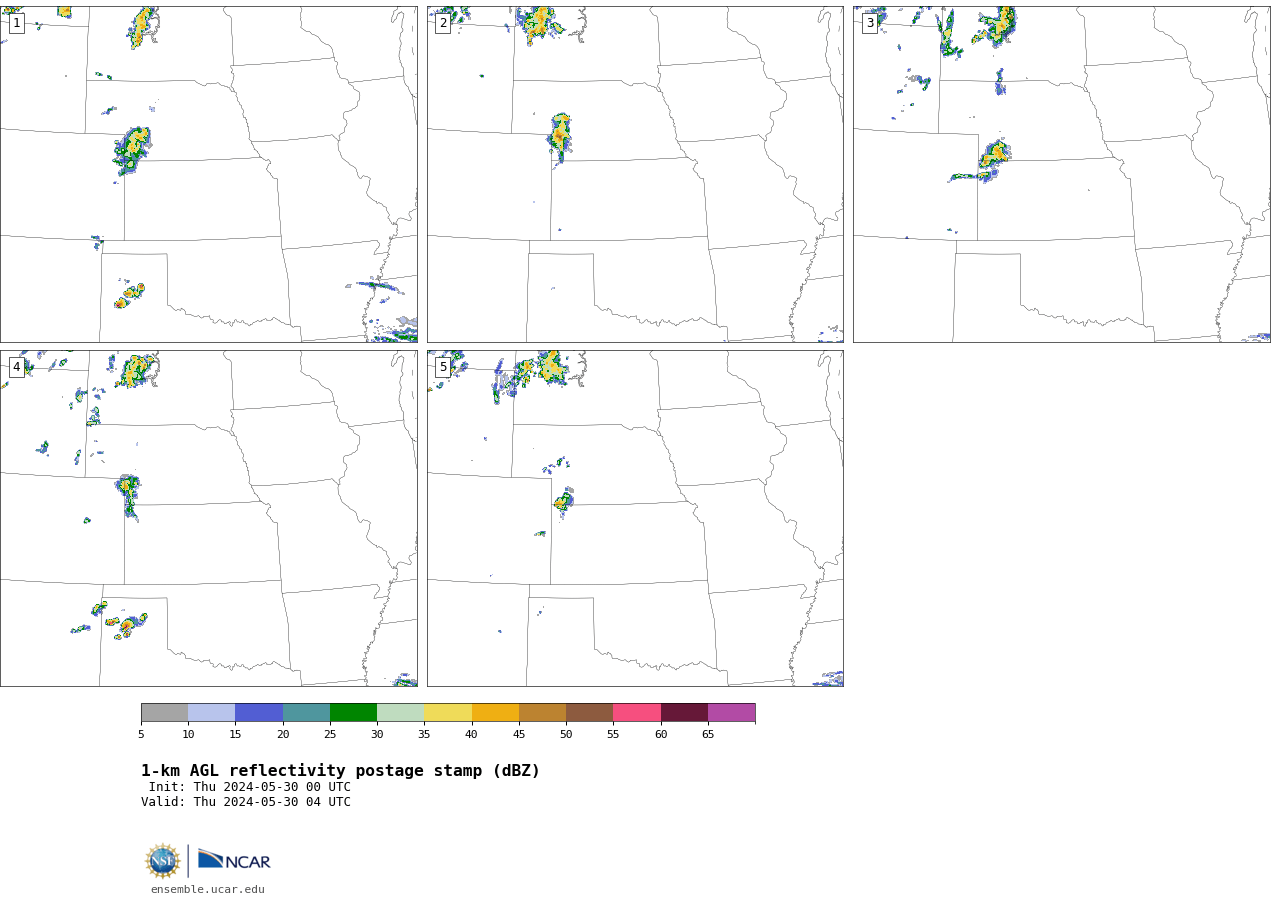Click the light blue 10-15 dBZ swatch
Screen dimensions: 1280x901
click(211, 712)
